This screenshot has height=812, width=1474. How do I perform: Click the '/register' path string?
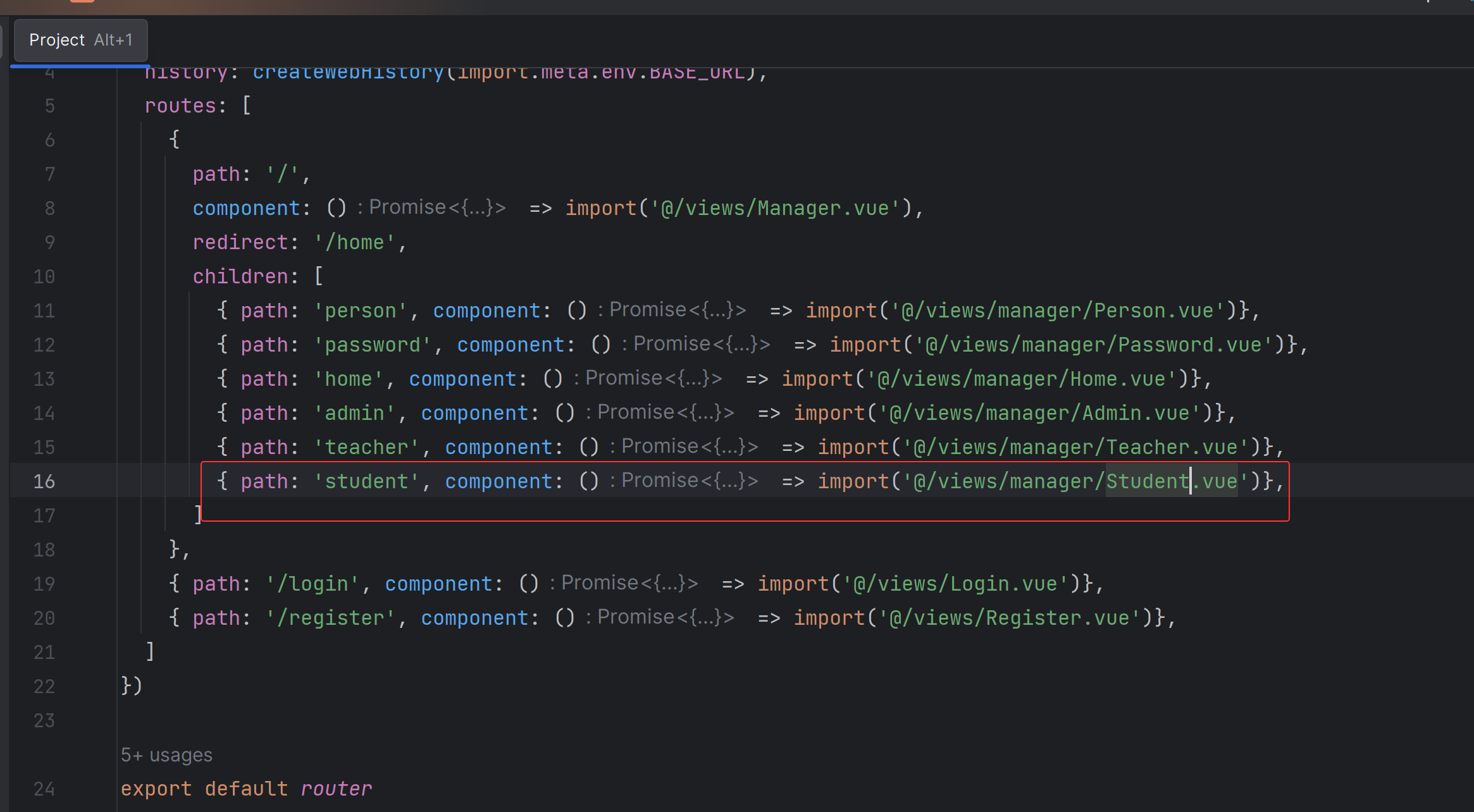pos(331,618)
